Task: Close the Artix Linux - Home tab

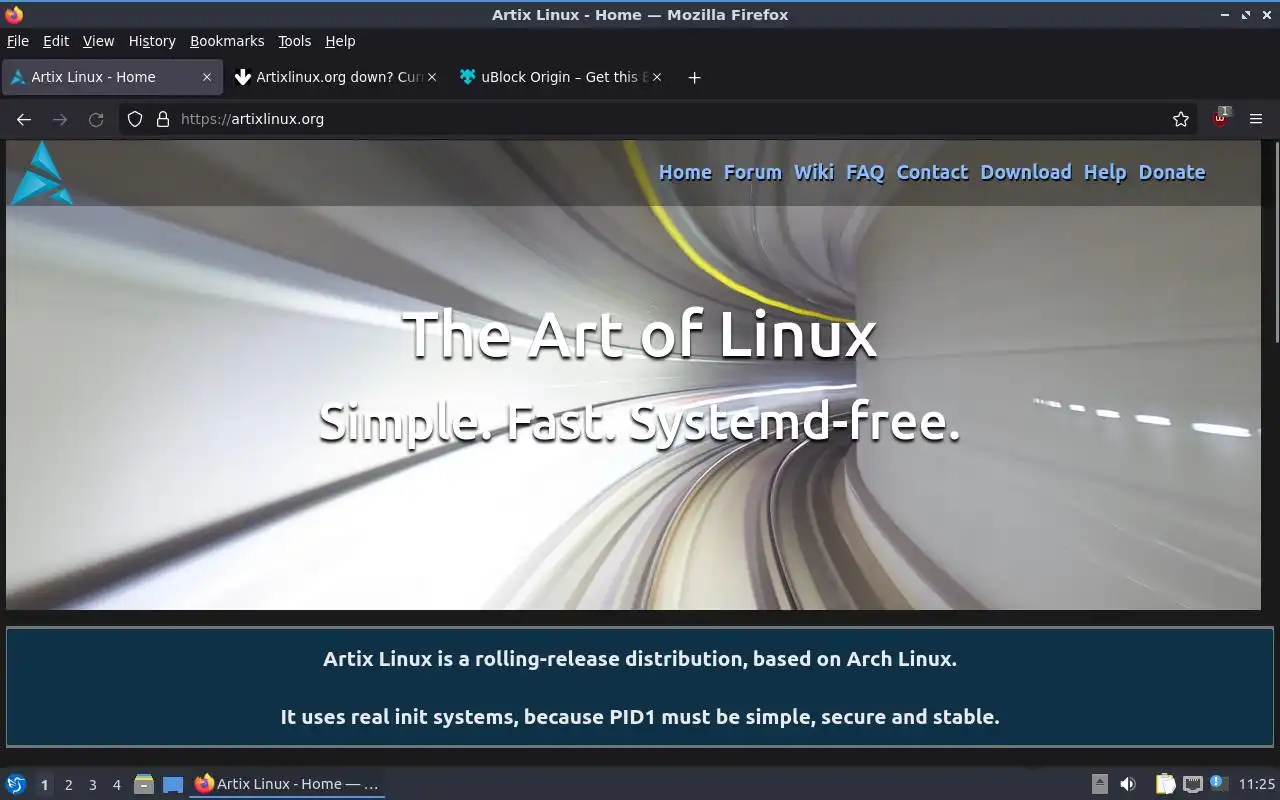Action: [x=207, y=77]
